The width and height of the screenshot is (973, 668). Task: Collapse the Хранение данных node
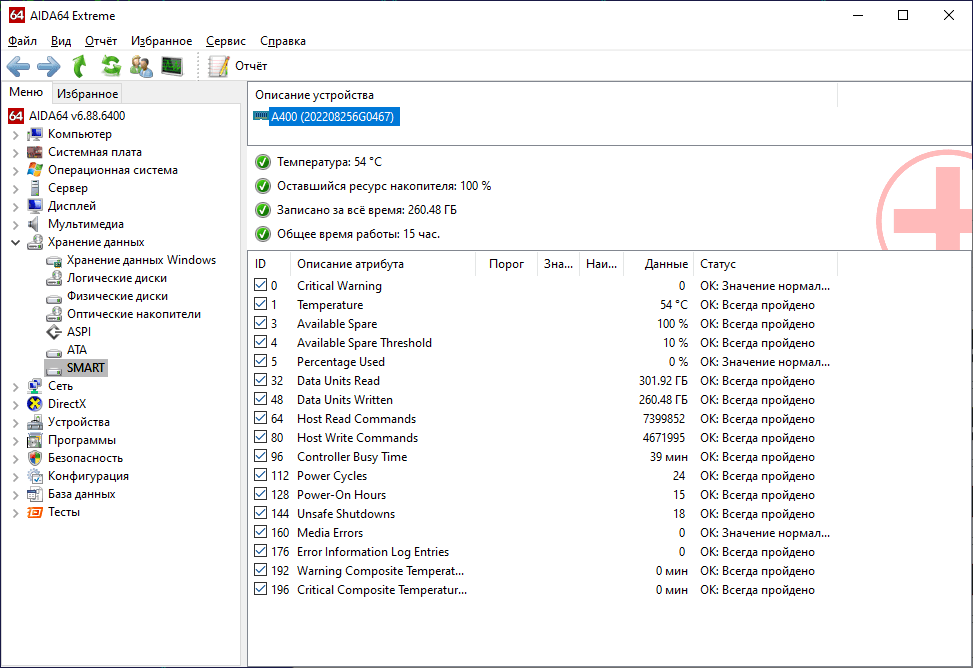[16, 243]
